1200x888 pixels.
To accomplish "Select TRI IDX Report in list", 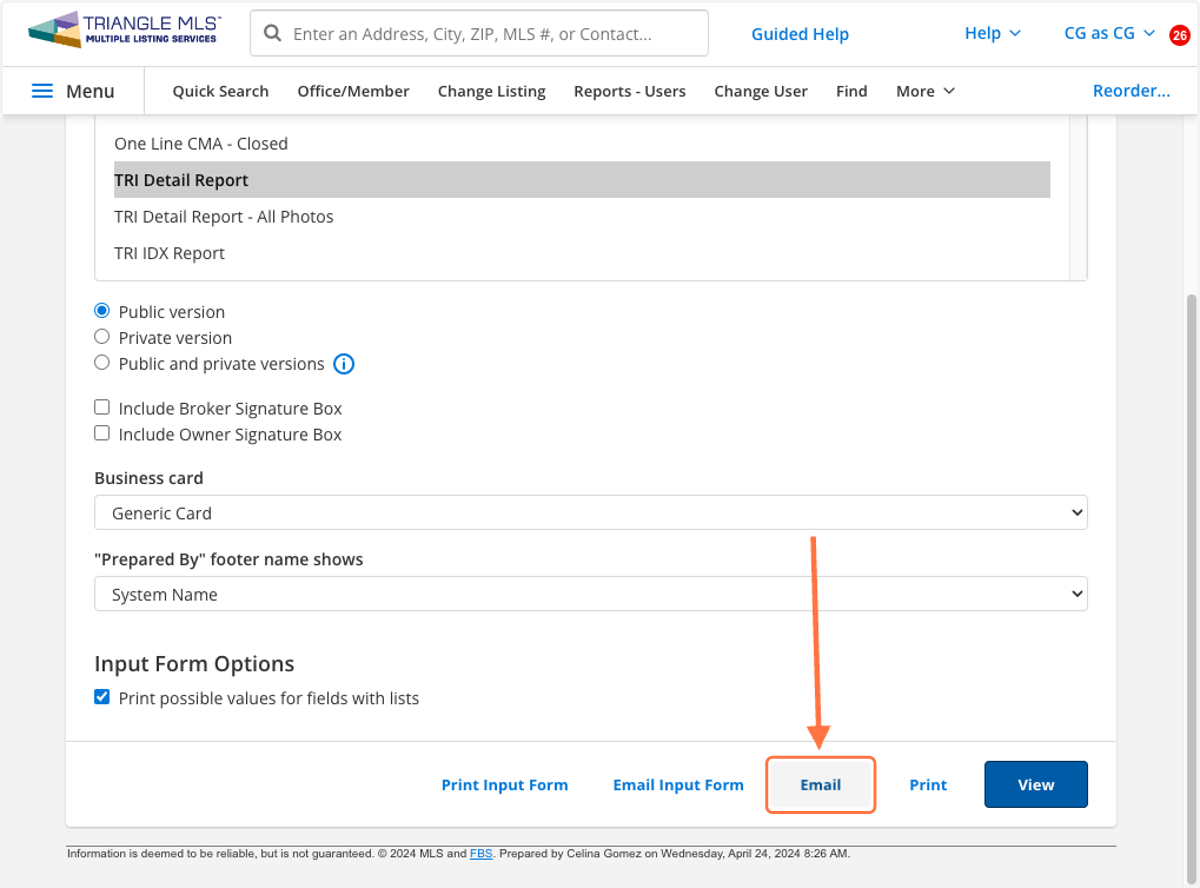I will tap(582, 253).
